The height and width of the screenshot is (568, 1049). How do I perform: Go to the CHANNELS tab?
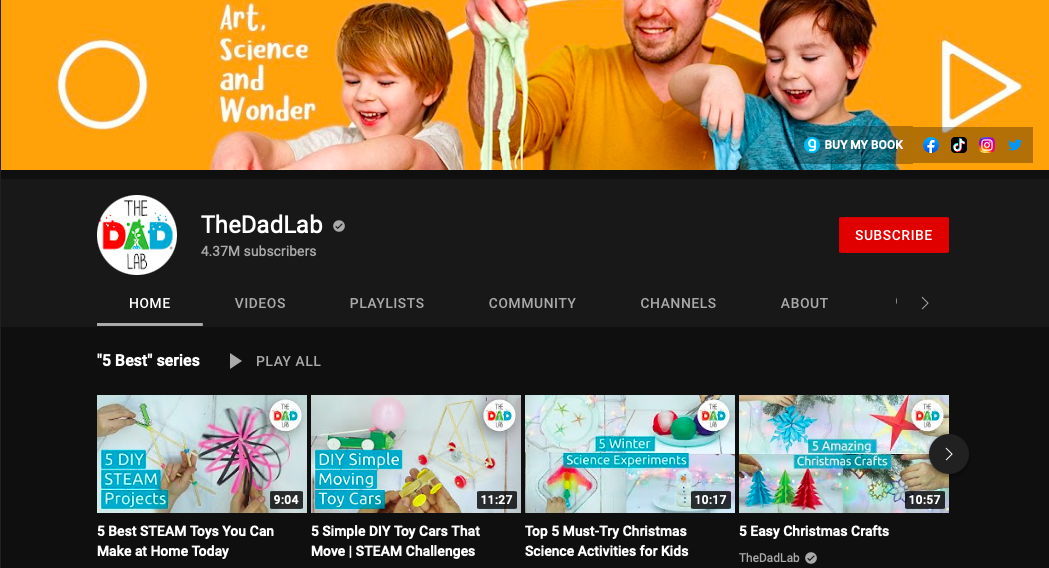point(678,303)
